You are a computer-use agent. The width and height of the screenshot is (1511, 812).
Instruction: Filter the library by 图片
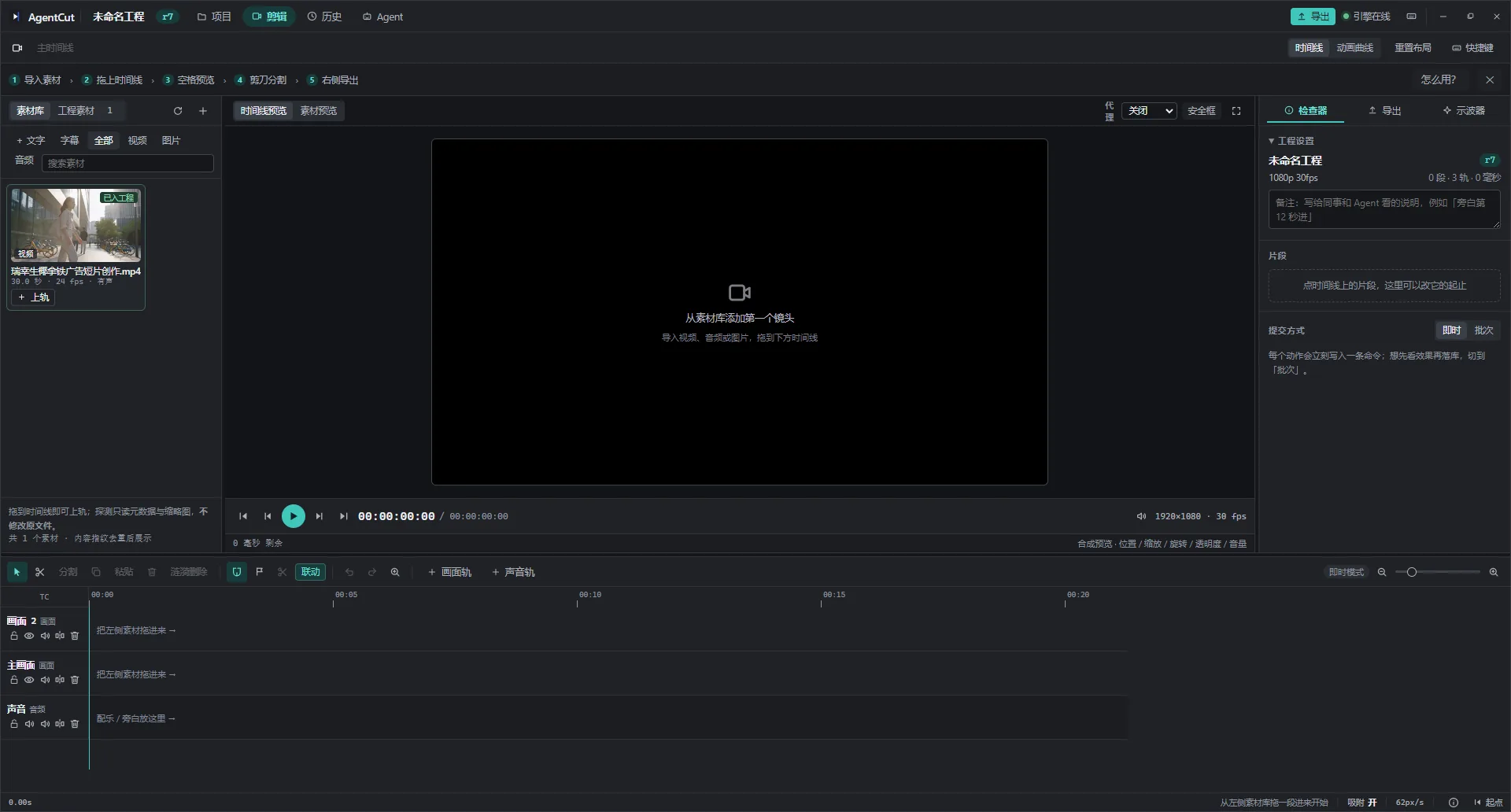pos(171,140)
